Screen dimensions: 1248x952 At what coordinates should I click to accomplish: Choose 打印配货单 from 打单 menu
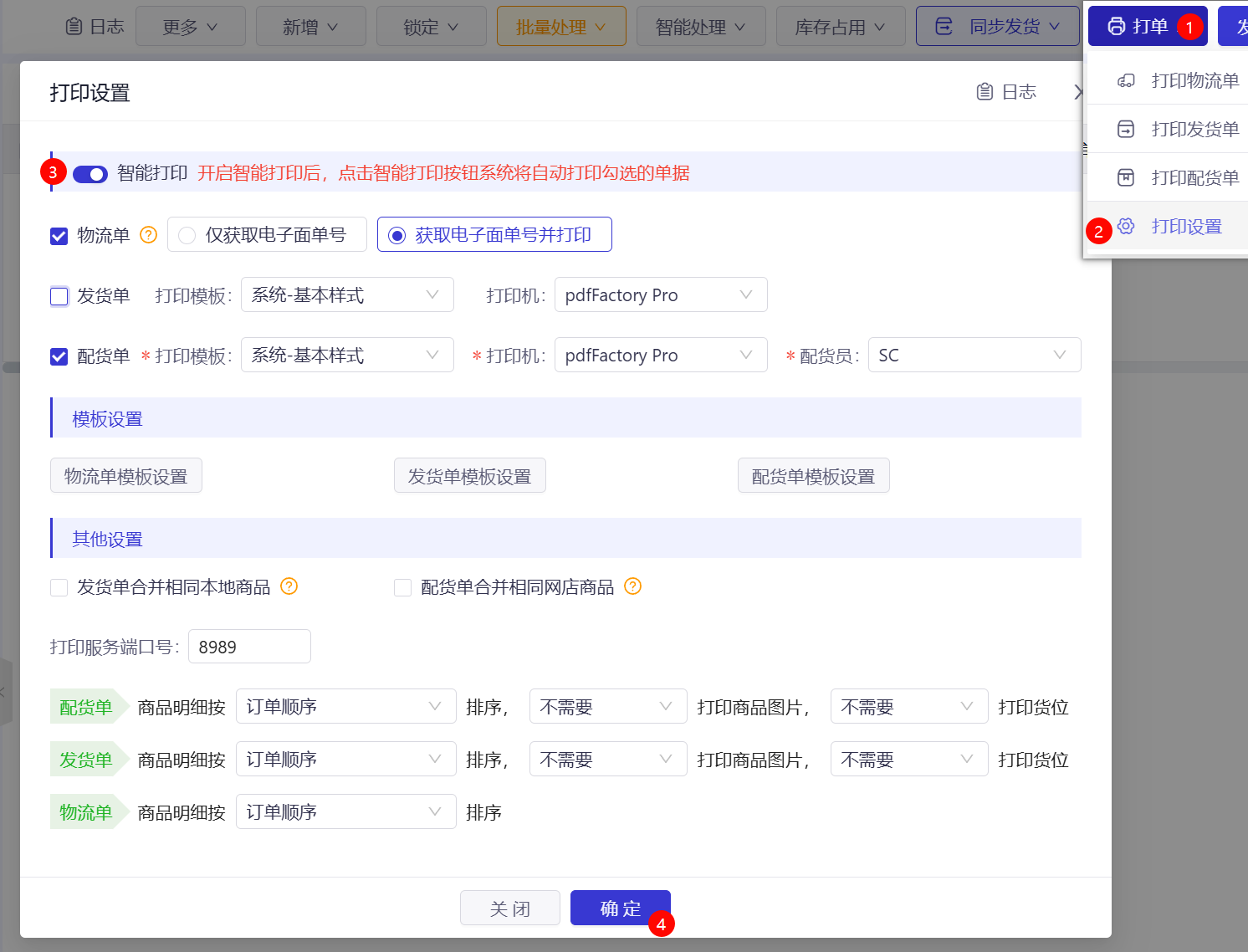pos(1166,177)
